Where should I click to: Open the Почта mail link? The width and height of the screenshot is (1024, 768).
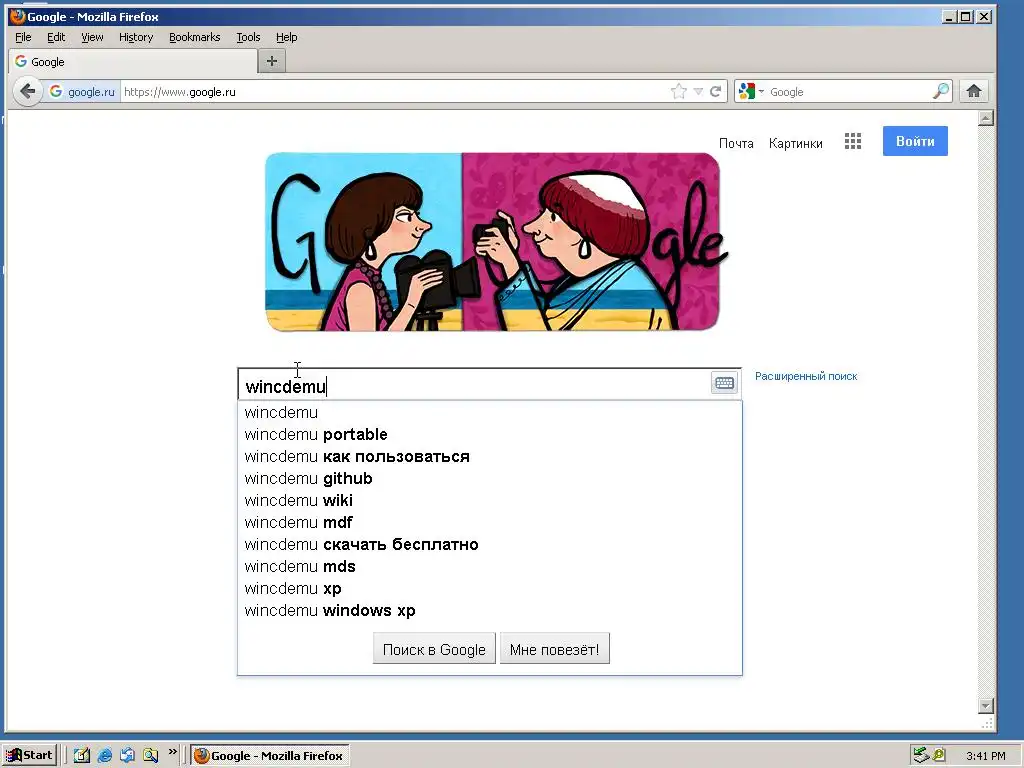[x=736, y=143]
